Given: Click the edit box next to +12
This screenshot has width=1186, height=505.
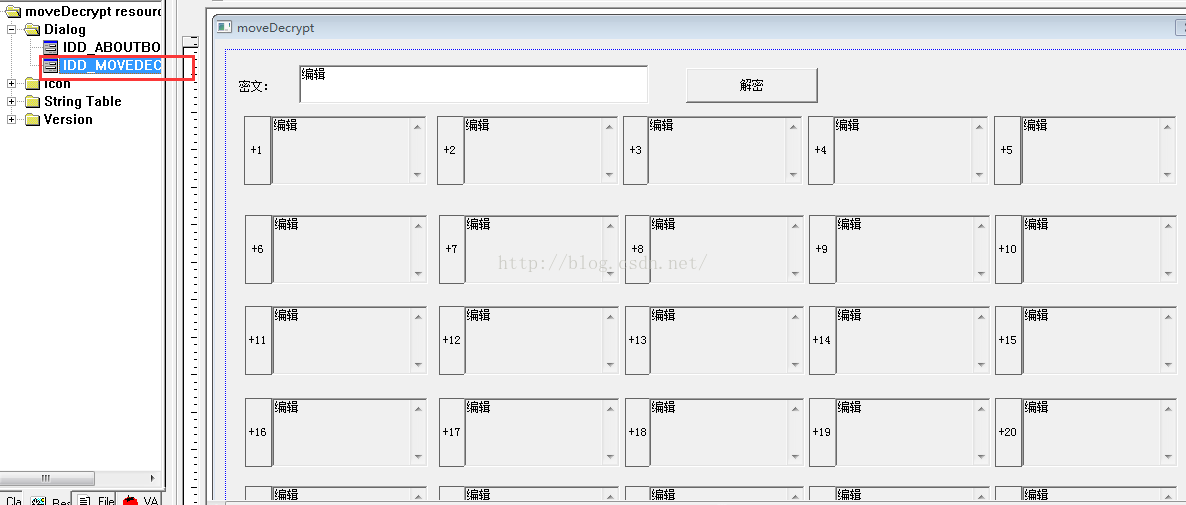Looking at the screenshot, I should [542, 340].
